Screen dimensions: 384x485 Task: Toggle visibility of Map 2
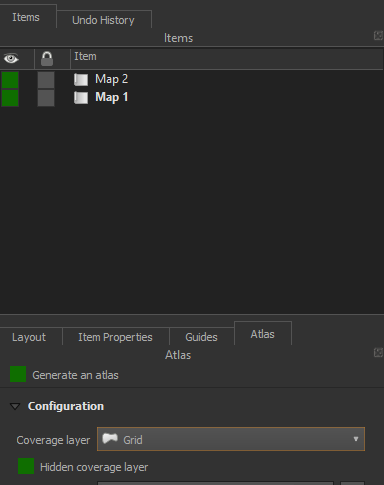coord(10,80)
